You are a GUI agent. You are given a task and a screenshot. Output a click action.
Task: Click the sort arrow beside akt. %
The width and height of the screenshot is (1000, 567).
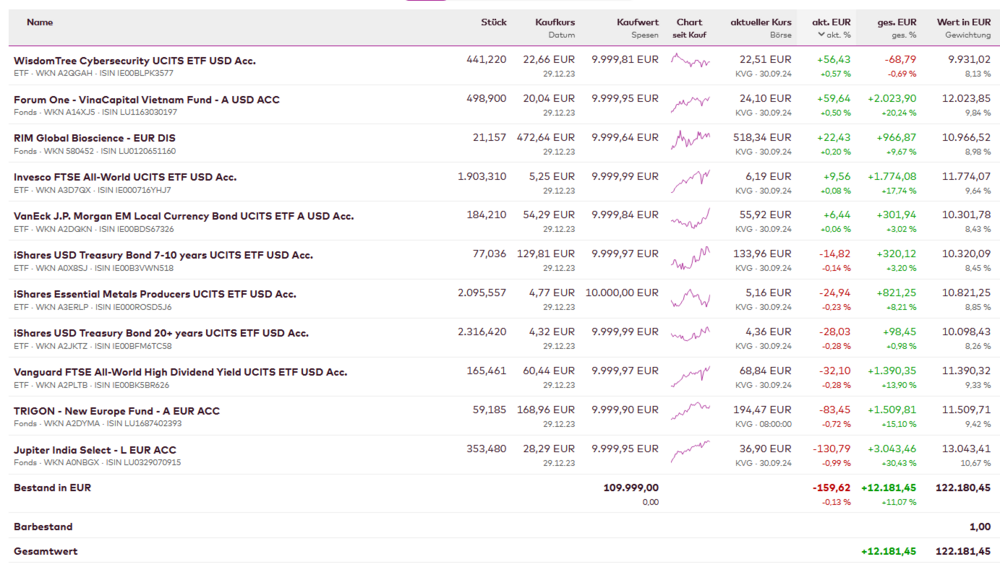point(822,35)
